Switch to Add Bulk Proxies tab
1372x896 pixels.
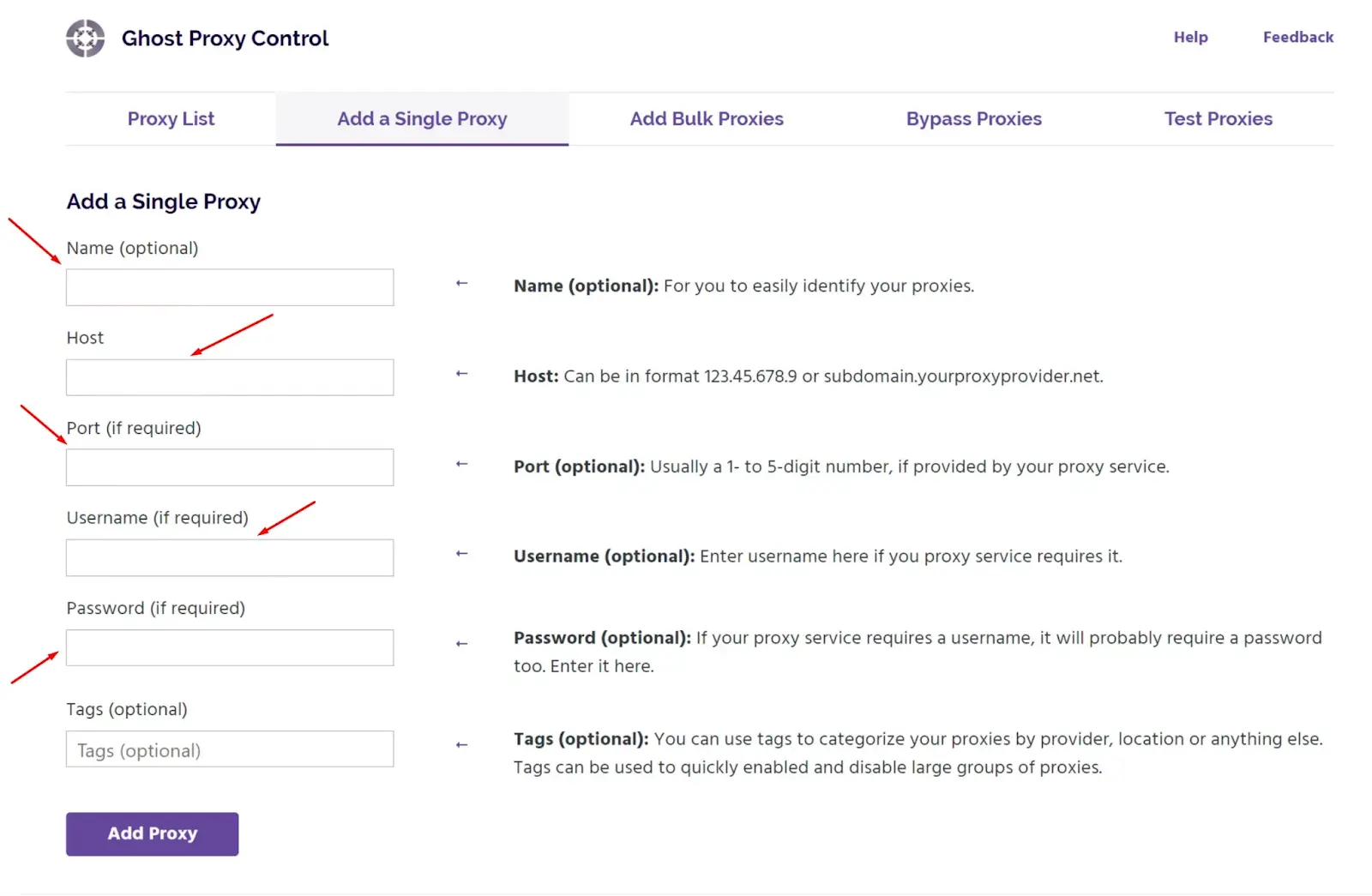coord(707,119)
